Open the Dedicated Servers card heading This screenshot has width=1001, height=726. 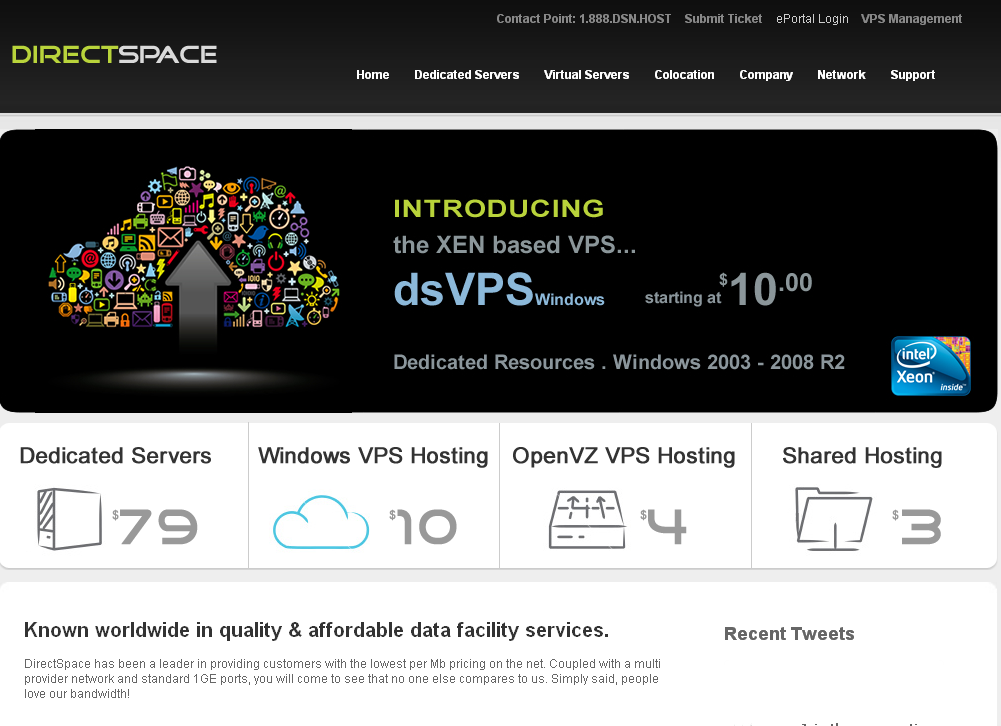point(116,456)
